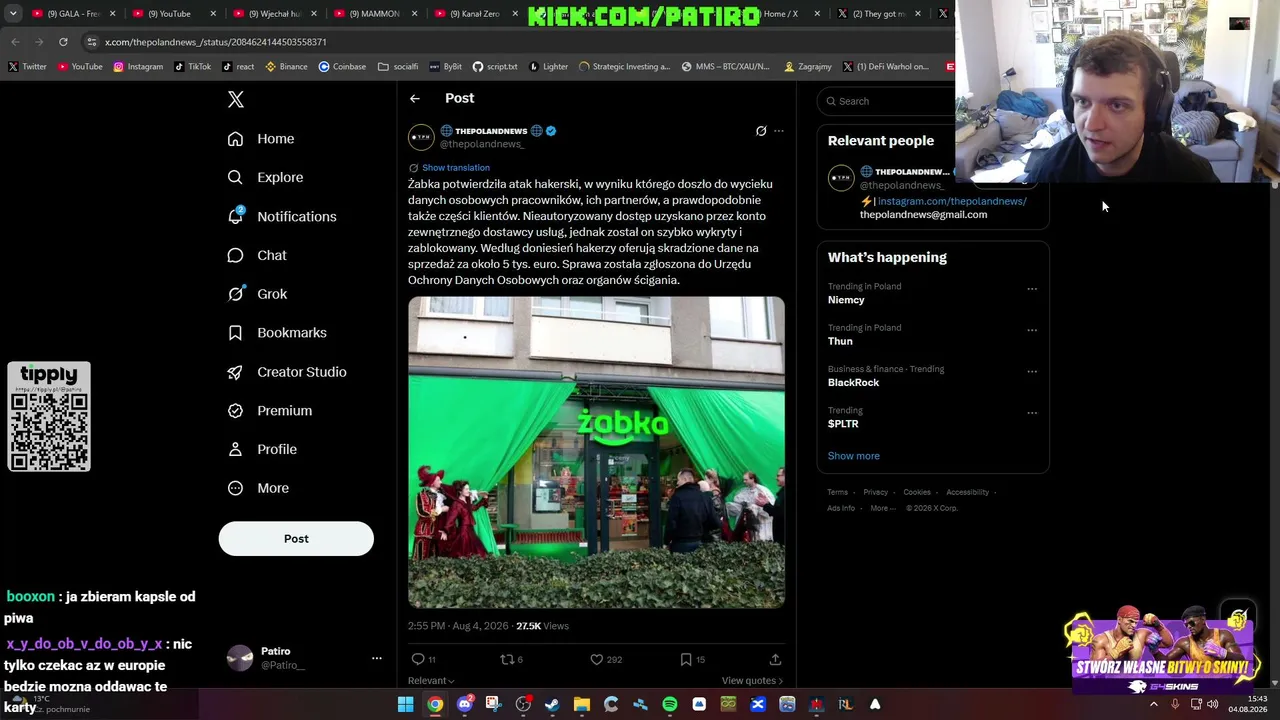Open Spotify from the taskbar
1280x720 pixels.
[x=670, y=704]
